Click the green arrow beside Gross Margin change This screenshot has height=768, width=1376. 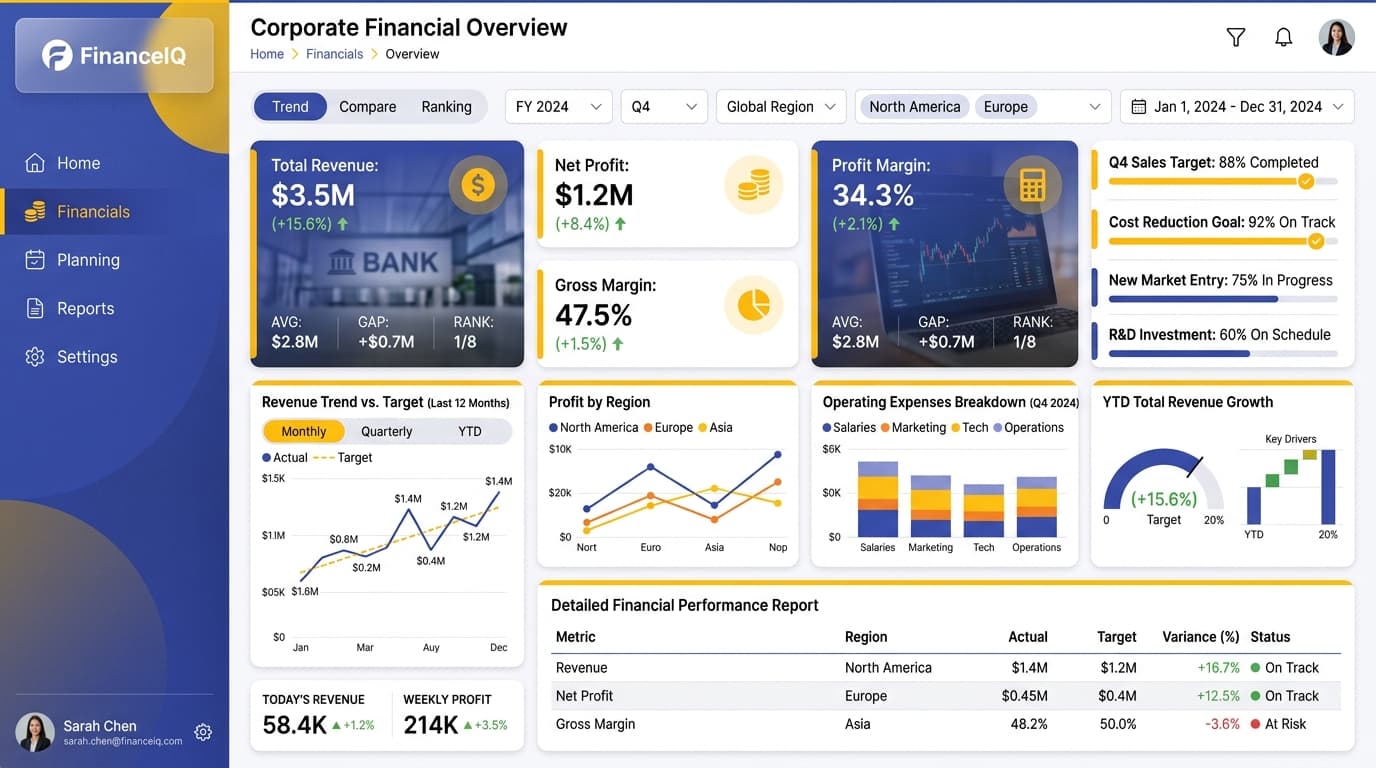pyautogui.click(x=618, y=344)
